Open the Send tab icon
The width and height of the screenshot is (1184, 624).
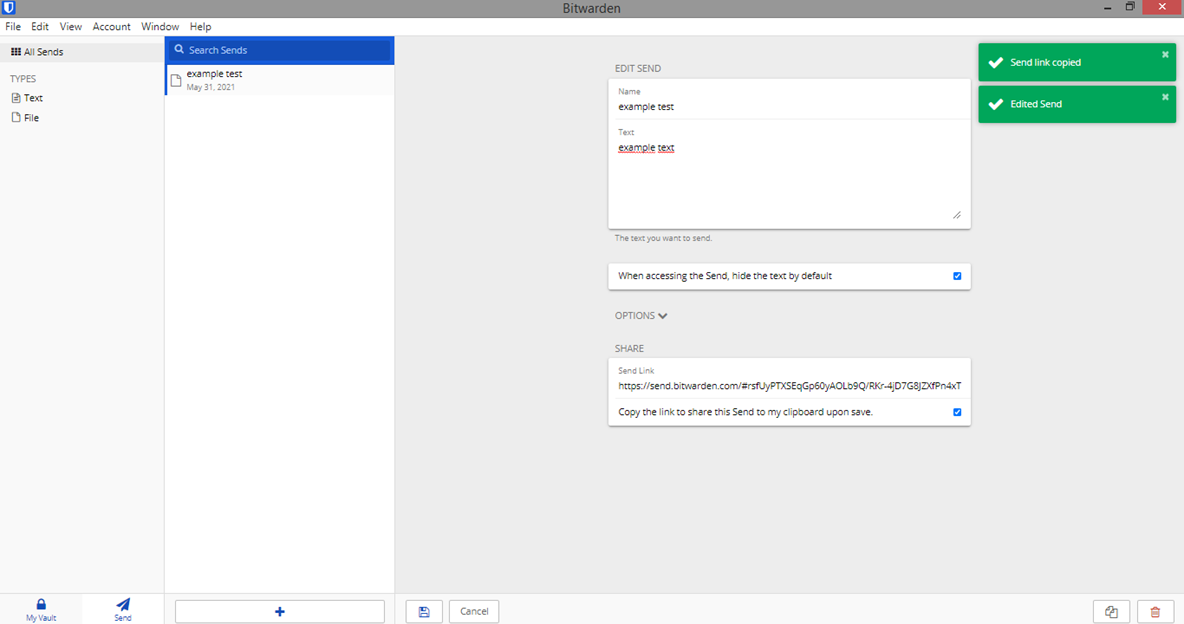click(x=123, y=604)
